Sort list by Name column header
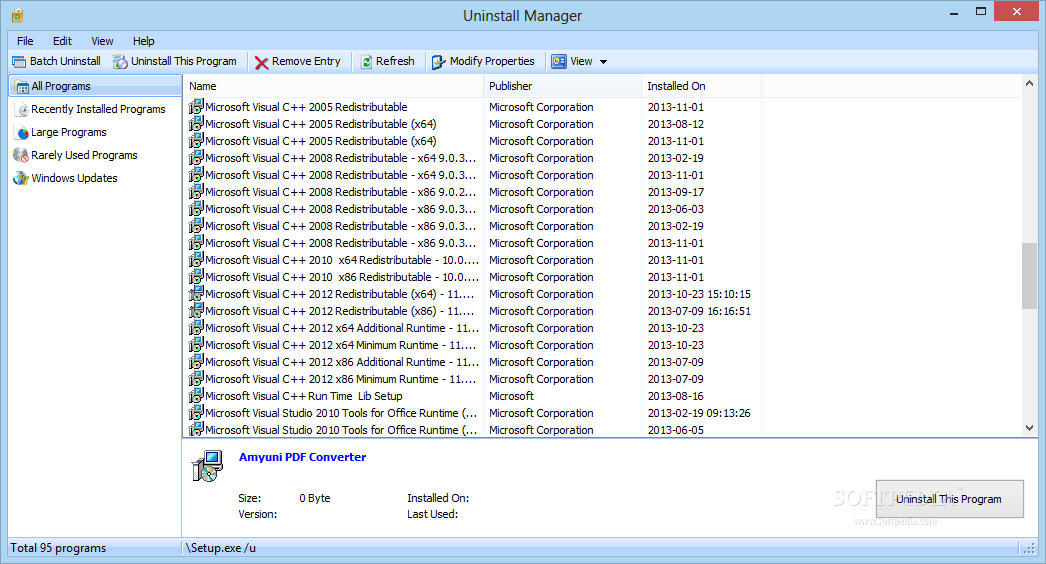The width and height of the screenshot is (1046, 564). (x=333, y=86)
